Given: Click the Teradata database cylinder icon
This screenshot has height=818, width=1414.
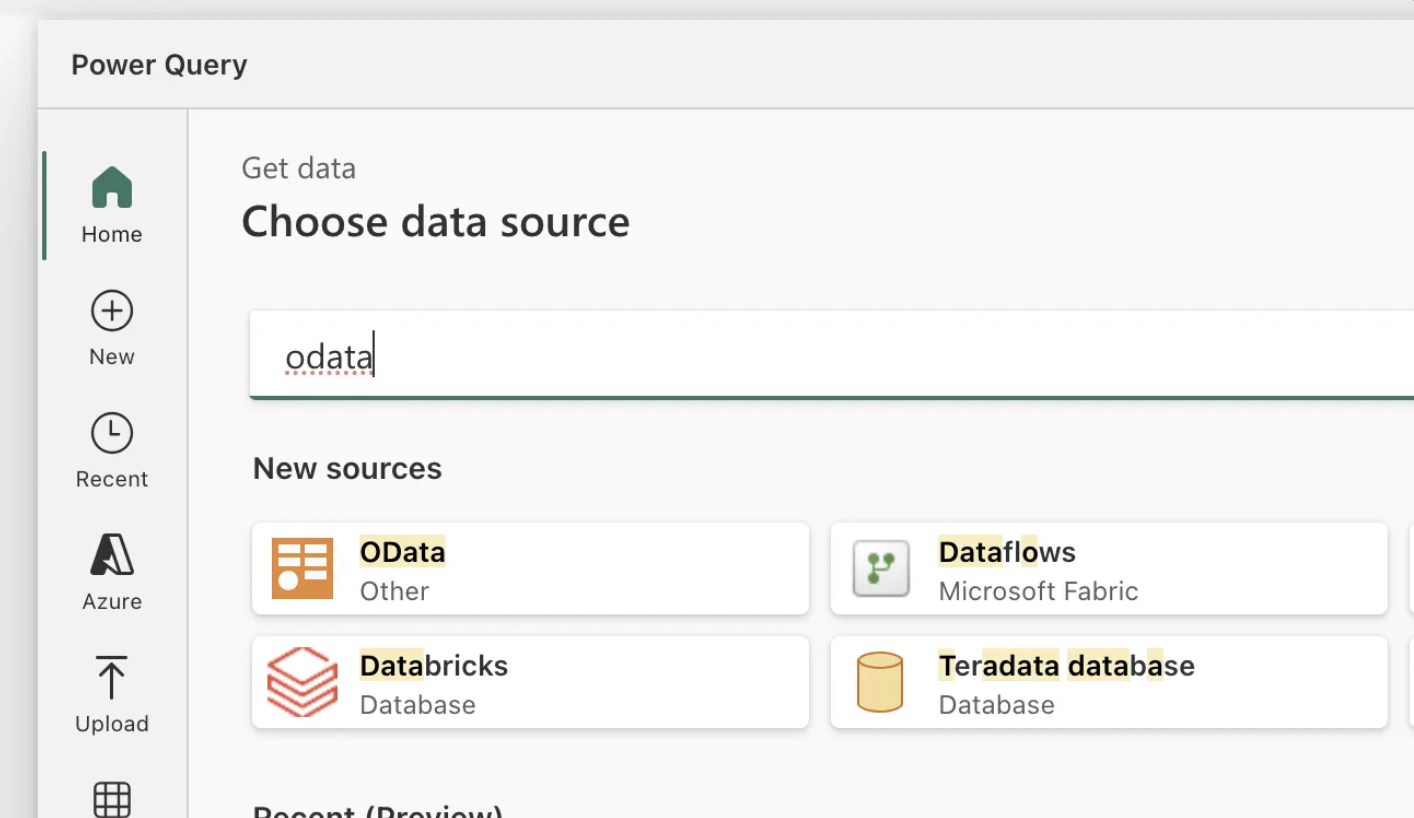Looking at the screenshot, I should click(880, 682).
